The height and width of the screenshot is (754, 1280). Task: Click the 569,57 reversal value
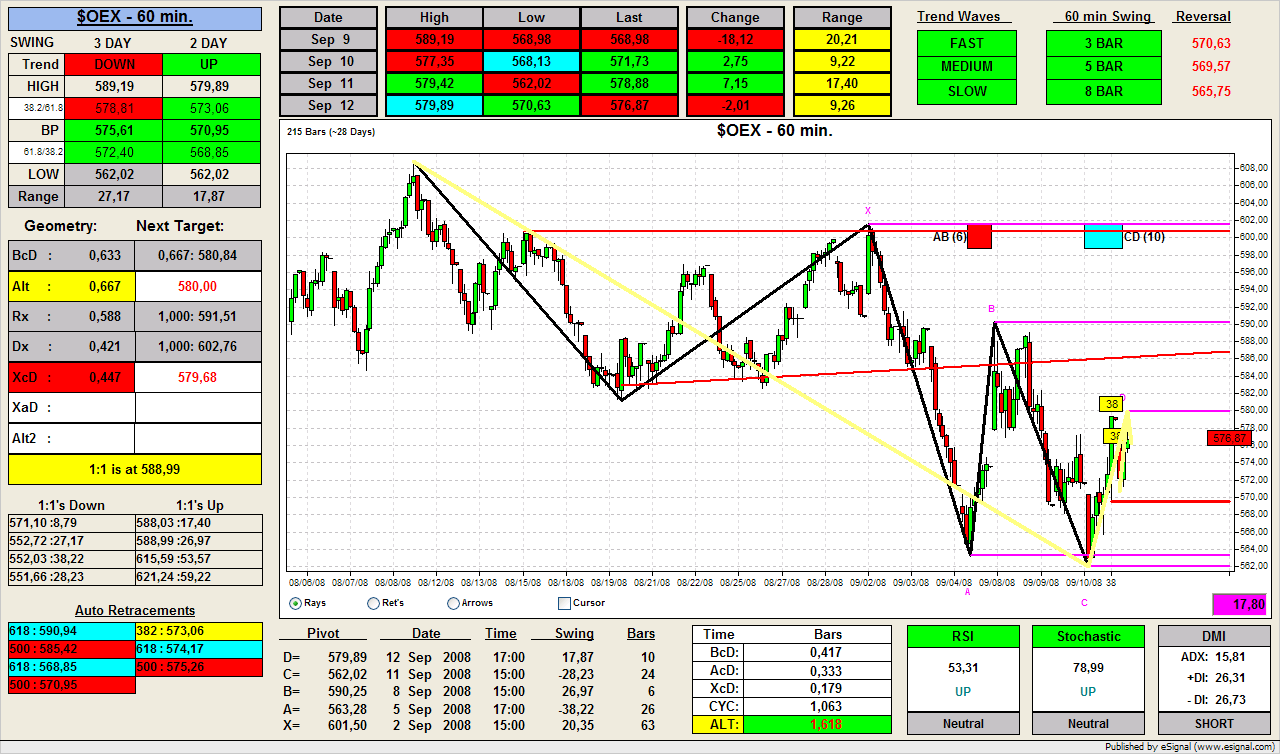coord(1211,67)
